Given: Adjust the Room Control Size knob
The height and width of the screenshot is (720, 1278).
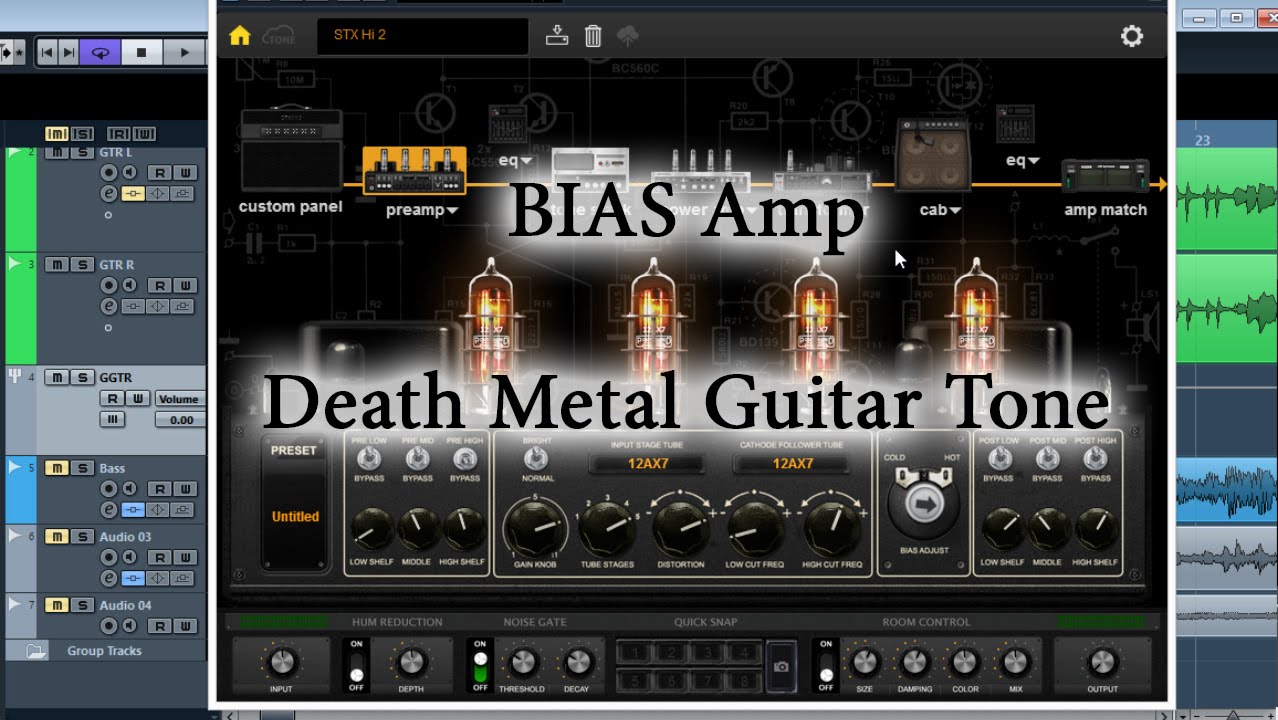Looking at the screenshot, I should click(864, 662).
